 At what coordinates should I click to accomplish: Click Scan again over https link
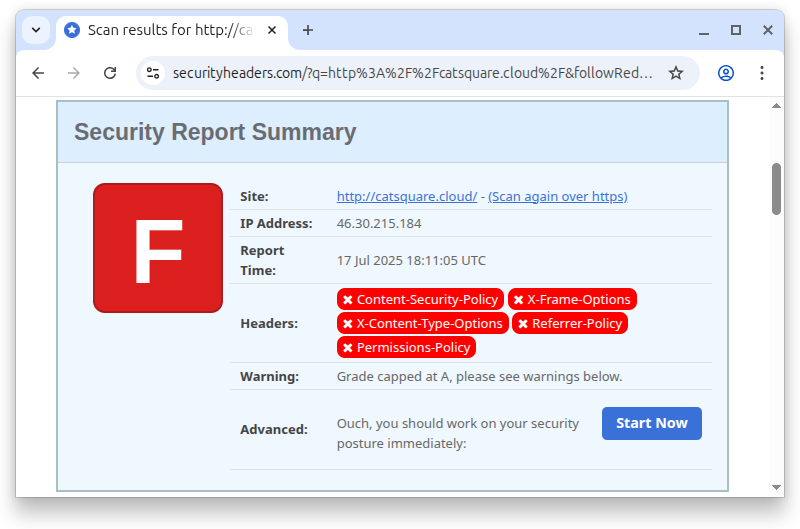tap(557, 197)
